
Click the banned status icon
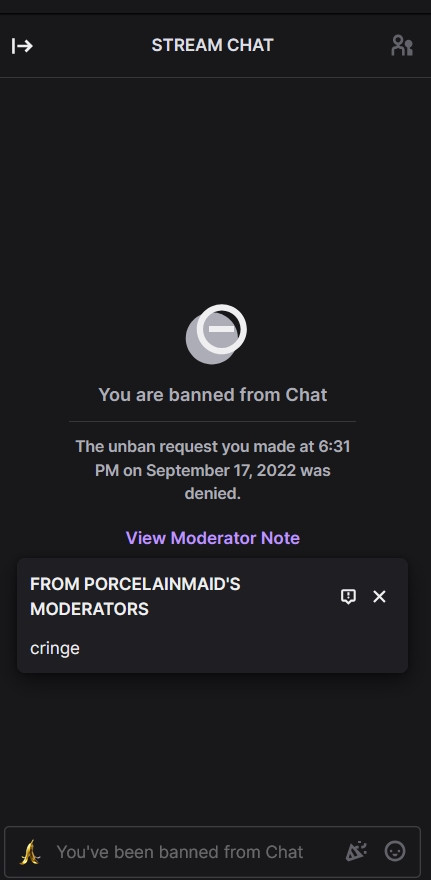point(216,334)
